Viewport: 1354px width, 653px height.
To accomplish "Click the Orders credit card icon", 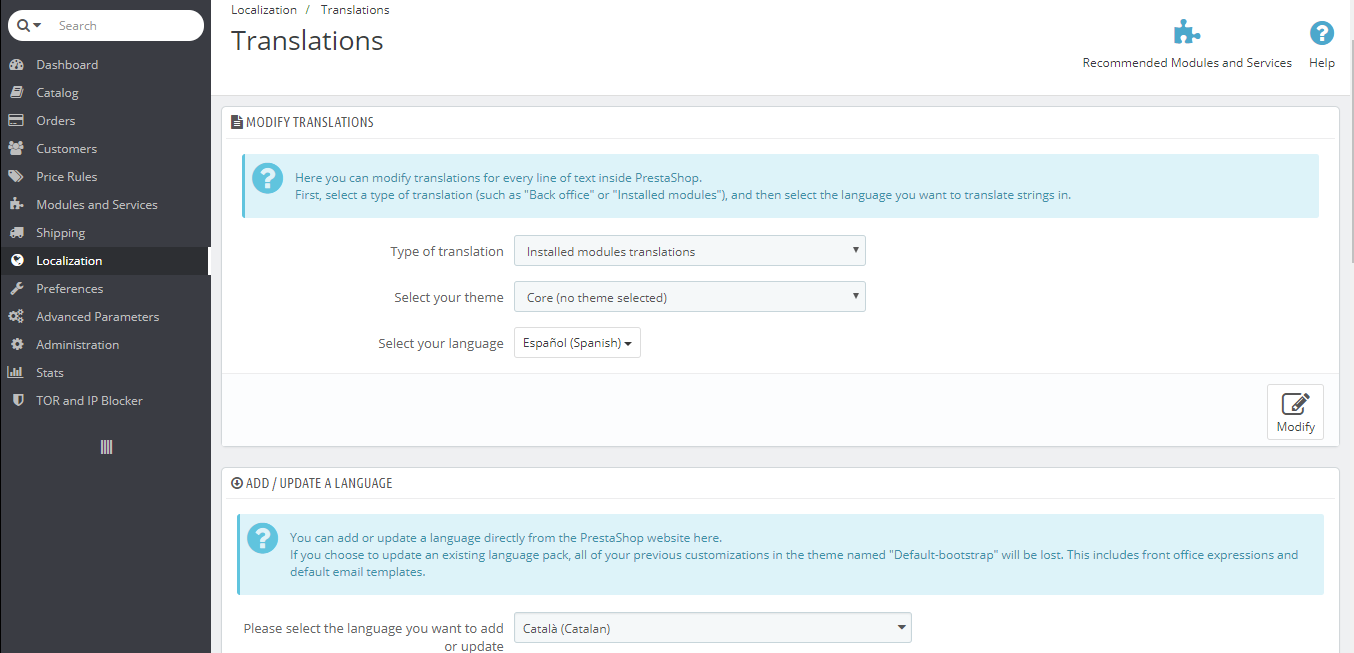I will click(x=16, y=121).
